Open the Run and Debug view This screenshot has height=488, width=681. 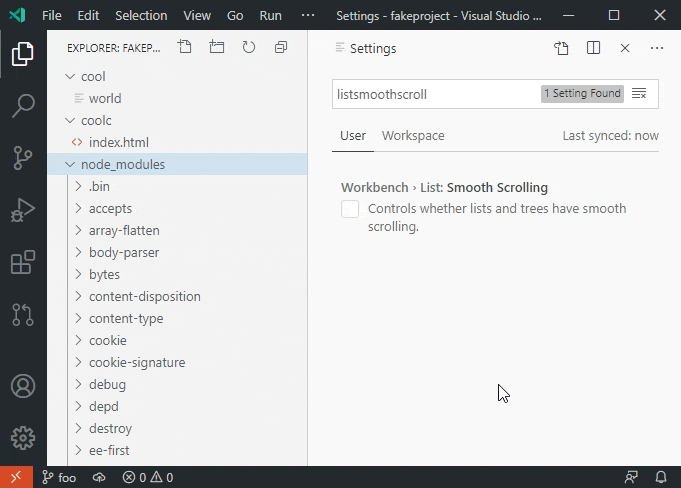tap(23, 210)
